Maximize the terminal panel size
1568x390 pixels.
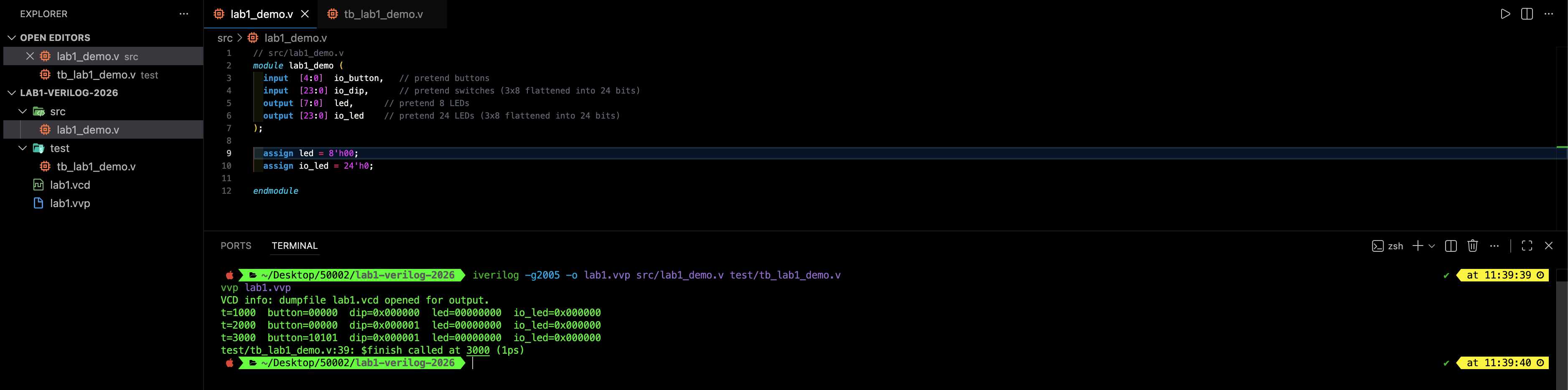pos(1527,246)
